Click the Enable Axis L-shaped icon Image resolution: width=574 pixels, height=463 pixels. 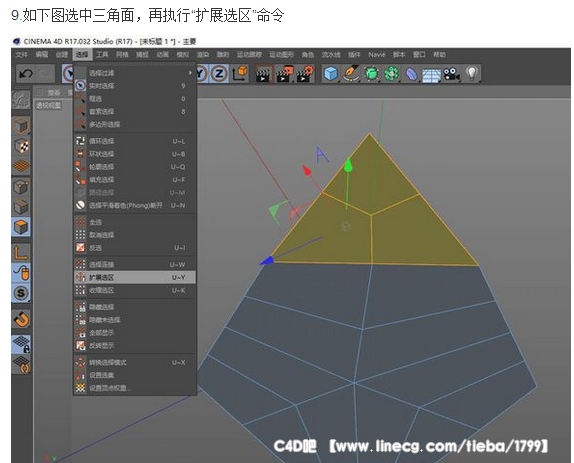coord(21,253)
